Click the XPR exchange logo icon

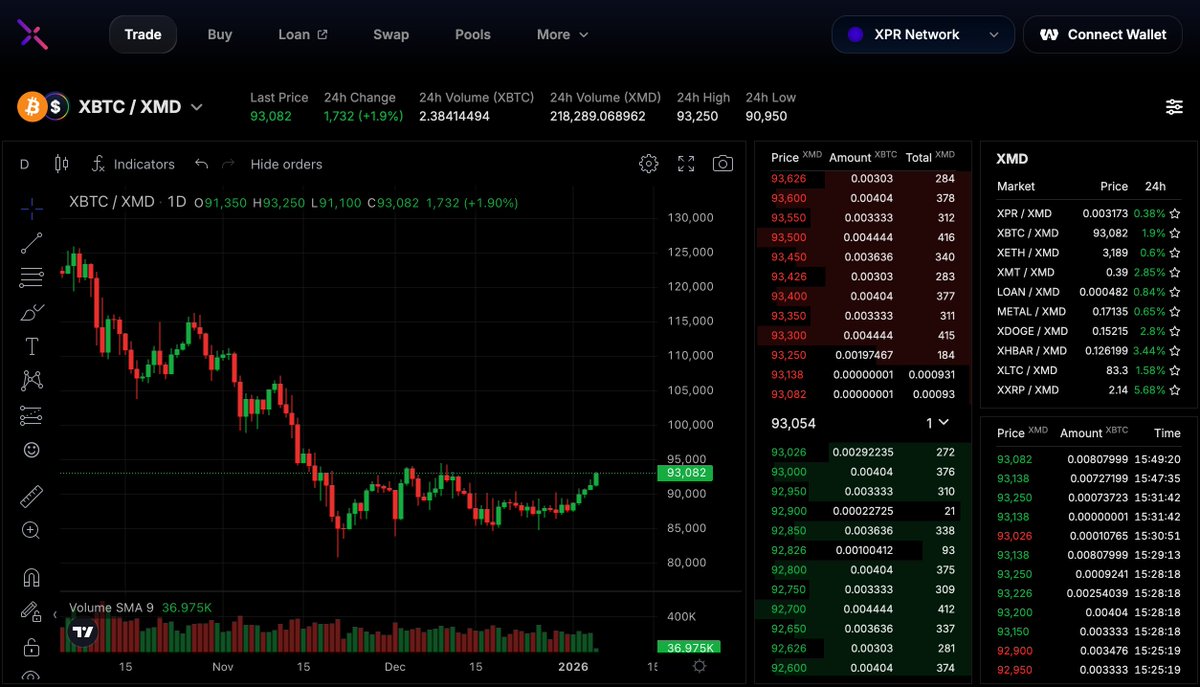point(32,35)
